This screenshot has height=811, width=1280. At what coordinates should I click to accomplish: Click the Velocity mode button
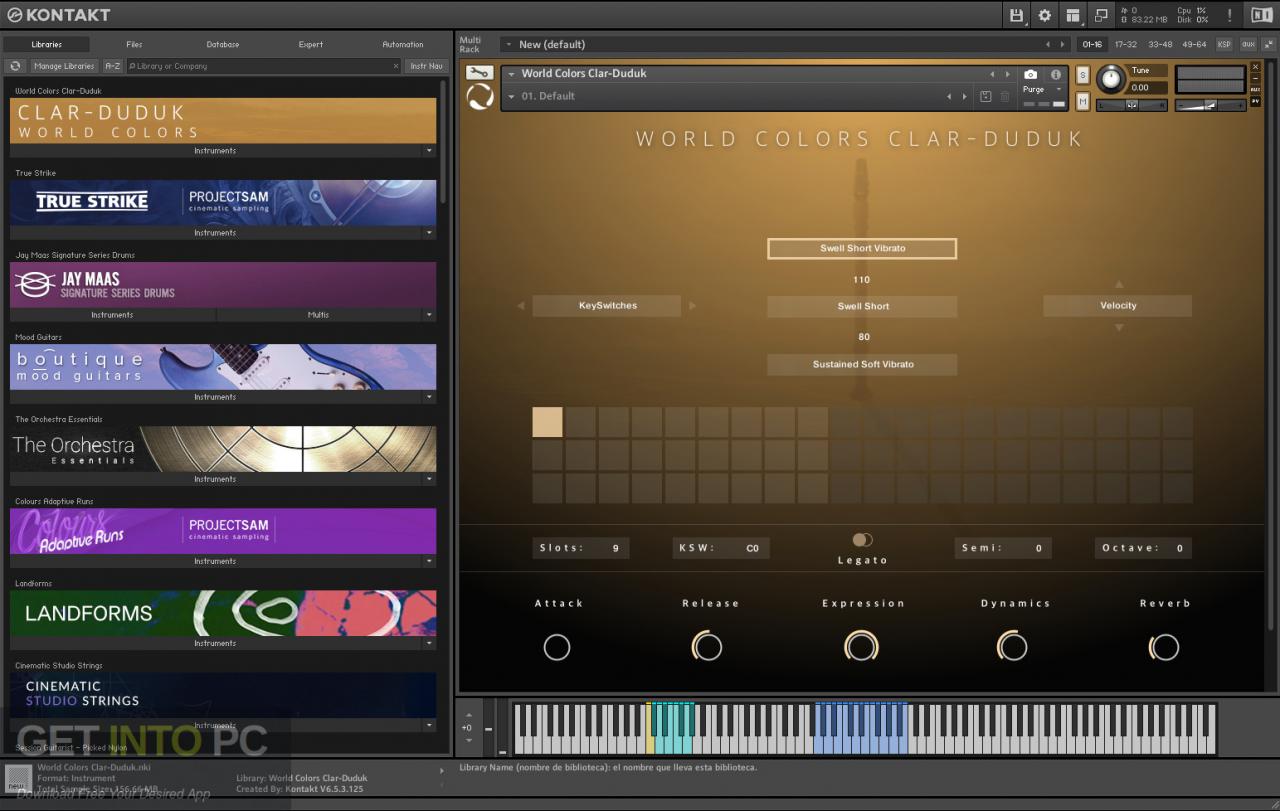tap(1118, 306)
